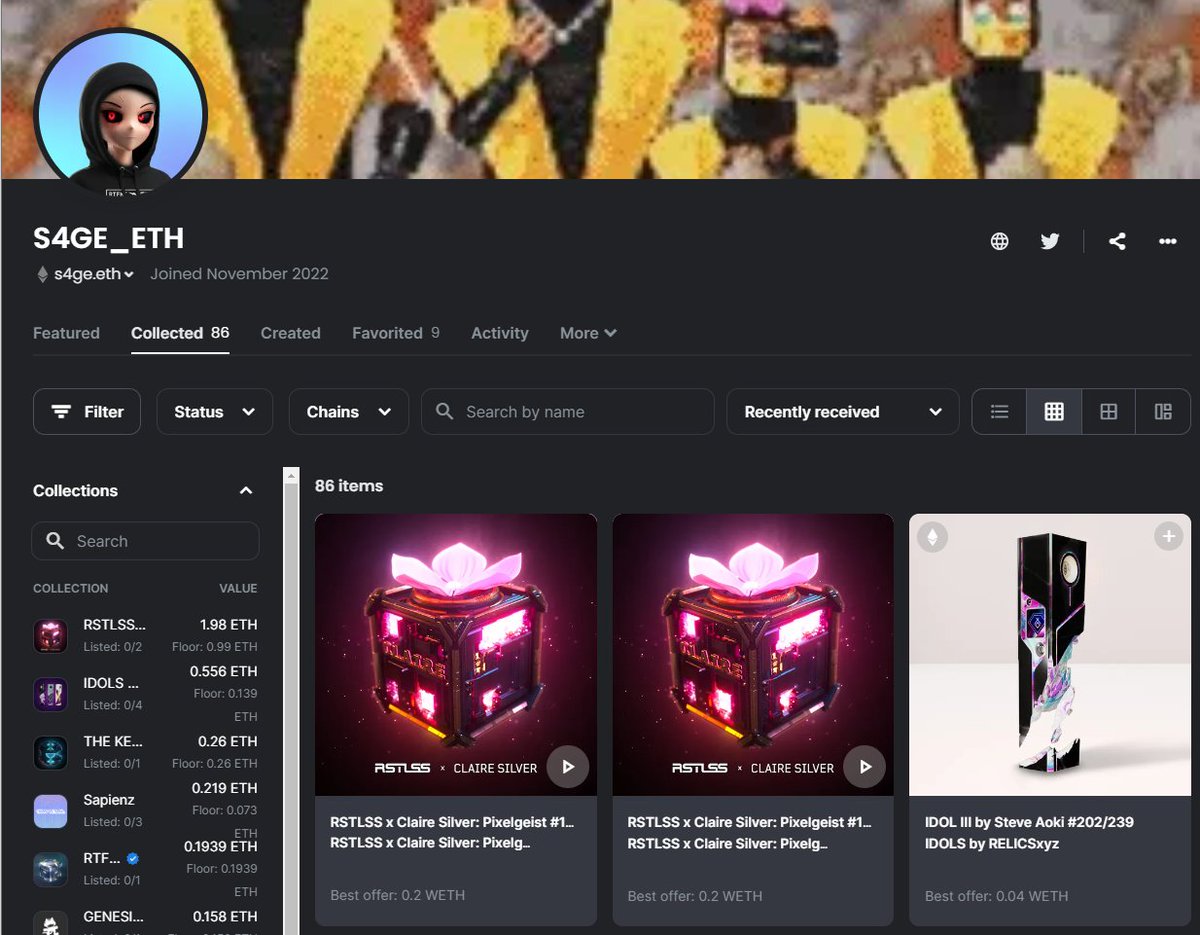Screen dimensions: 1200x935
Task: Switch to mosaic layout view
Action: pyautogui.click(x=1163, y=411)
